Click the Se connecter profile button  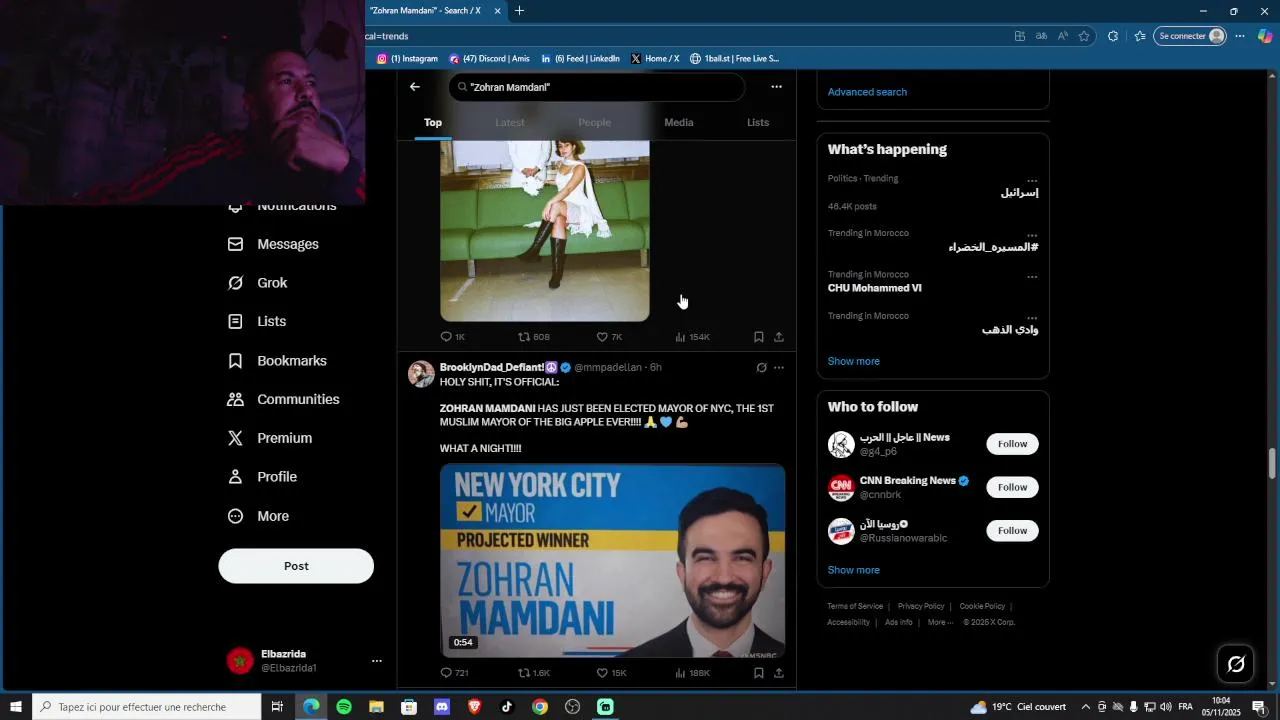coord(1190,36)
